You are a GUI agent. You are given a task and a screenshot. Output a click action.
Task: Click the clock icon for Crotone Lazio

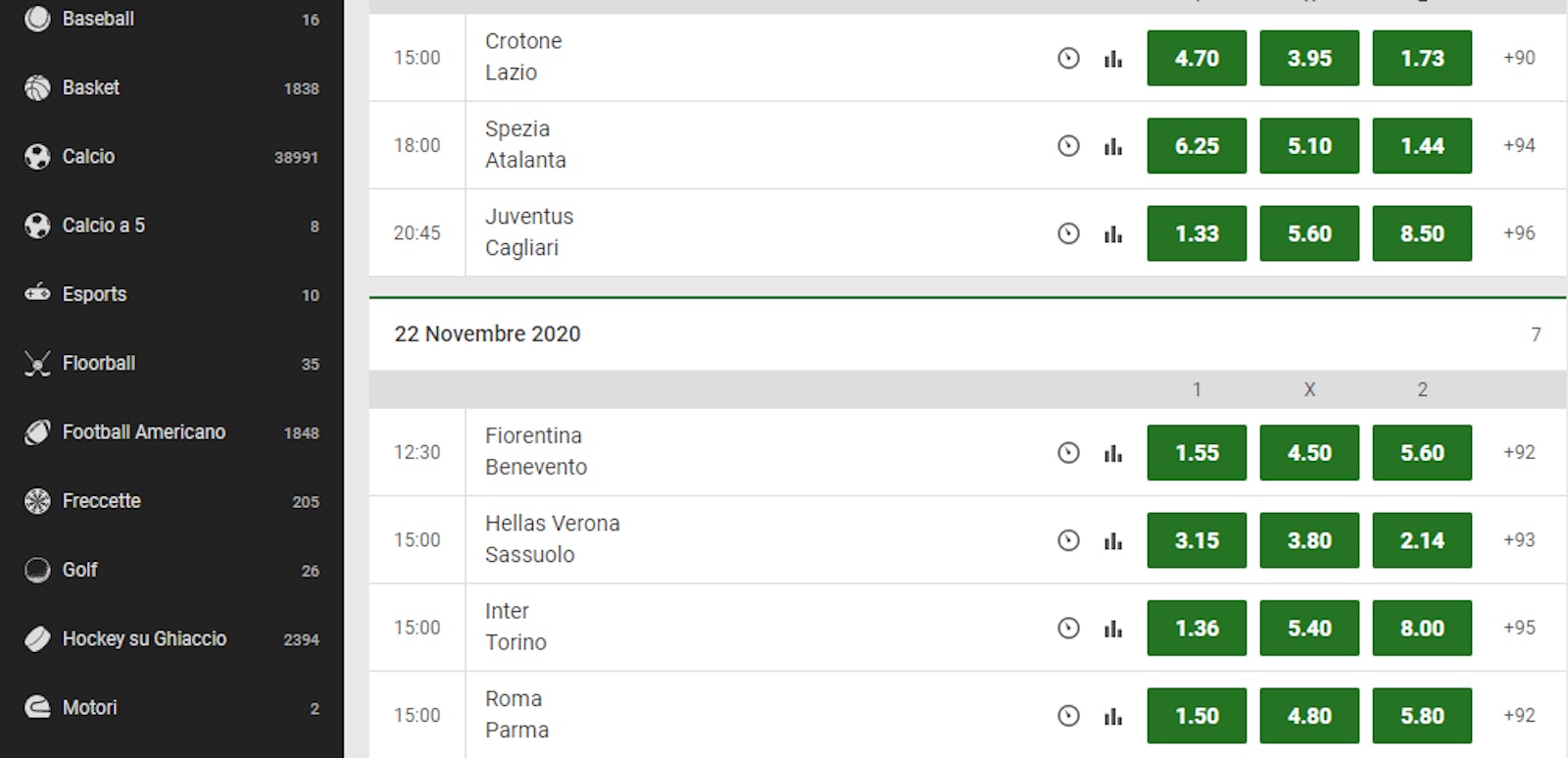click(1068, 58)
